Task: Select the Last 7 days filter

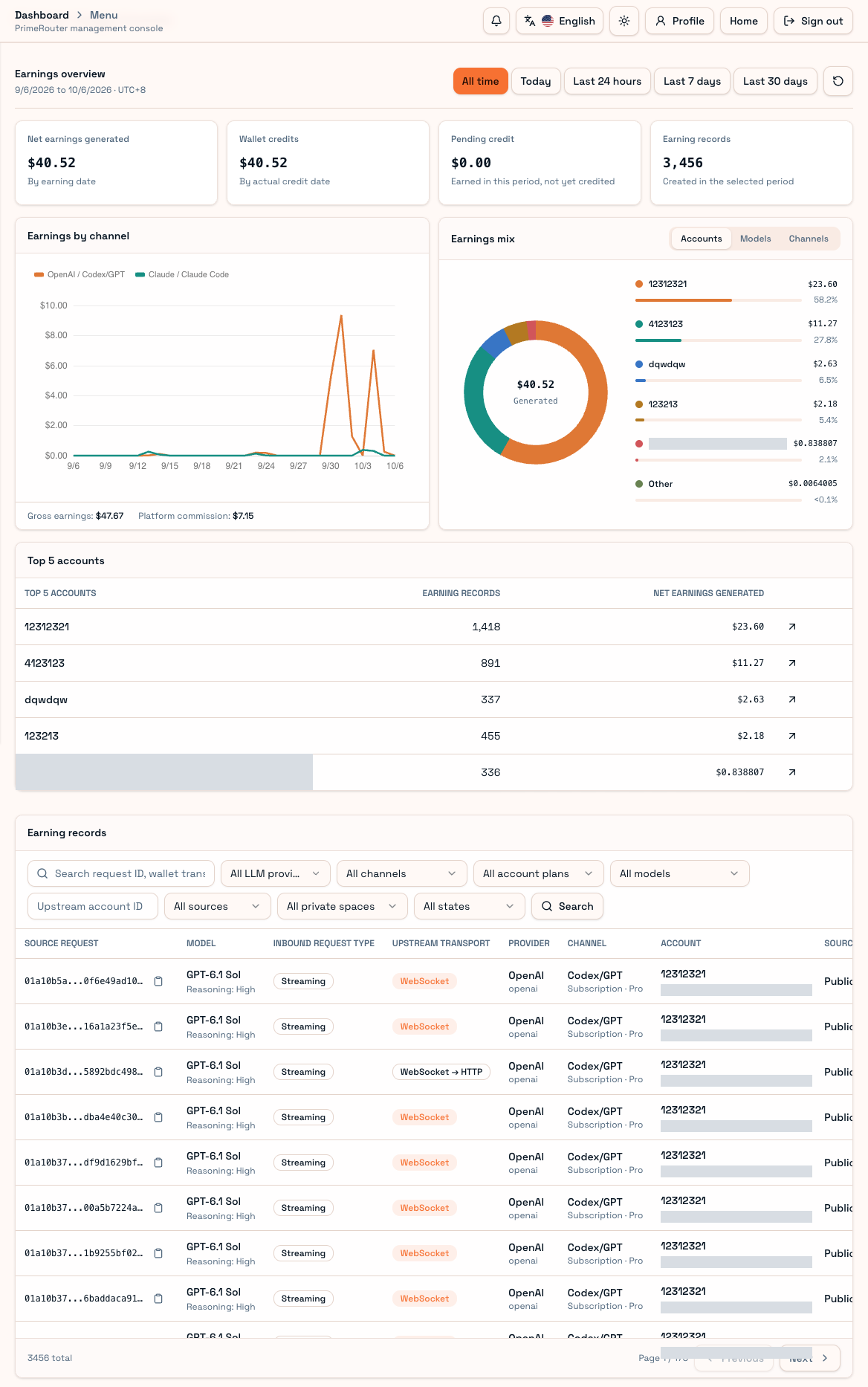Action: point(692,81)
